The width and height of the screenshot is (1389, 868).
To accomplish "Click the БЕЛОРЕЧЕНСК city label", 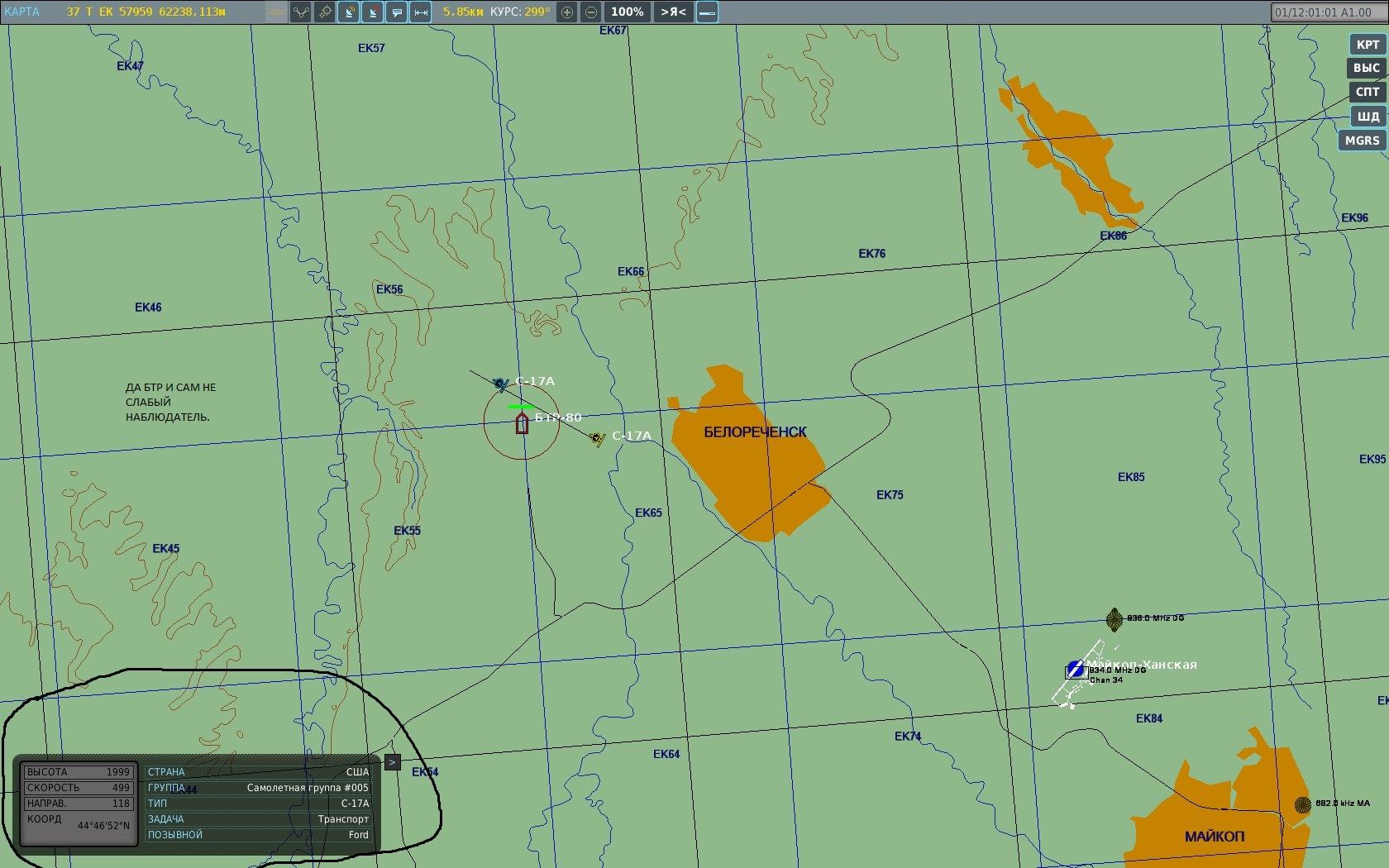I will (755, 432).
